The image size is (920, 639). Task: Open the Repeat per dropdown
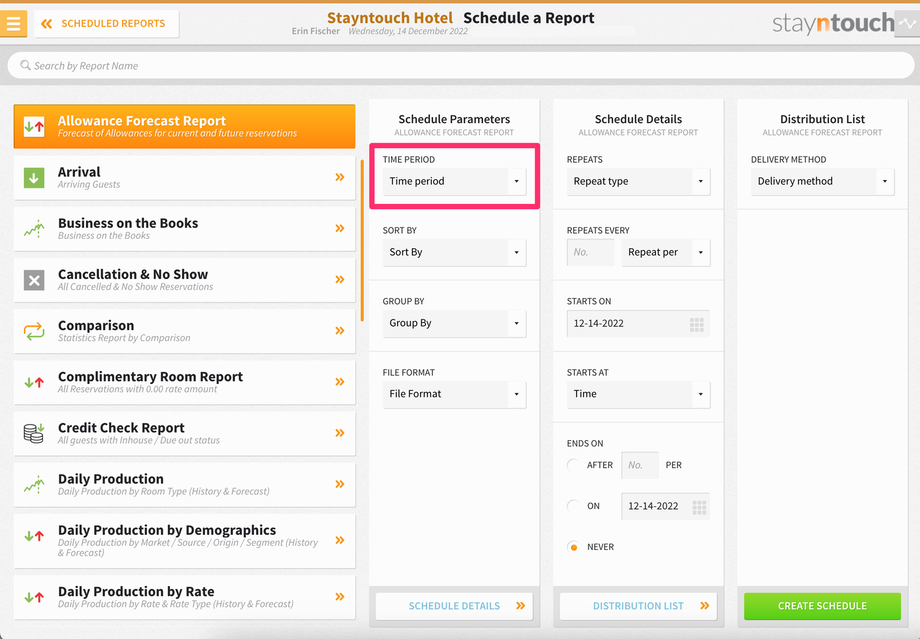point(666,252)
